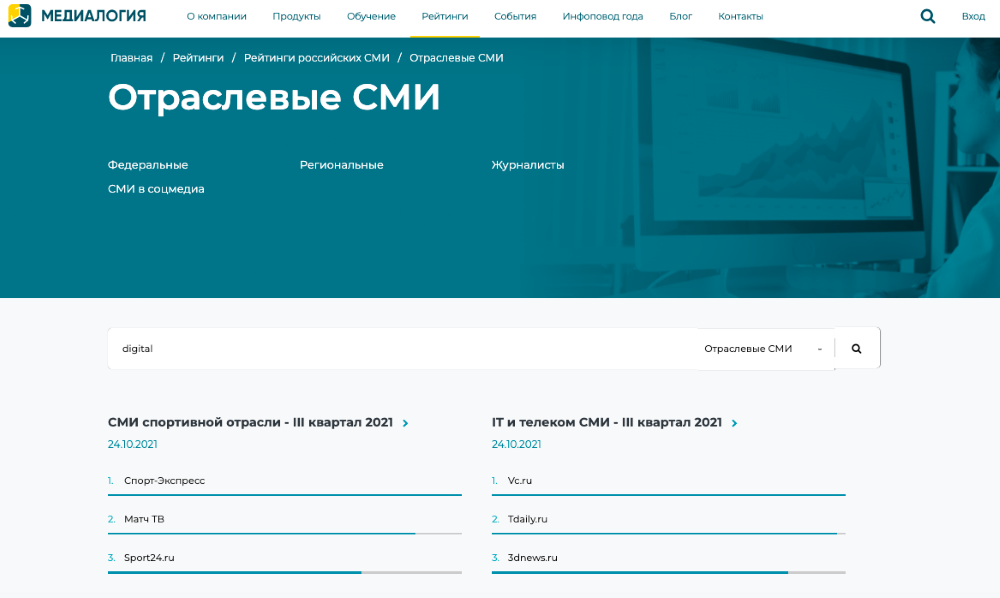Go to О компании in navigation
1000x598 pixels.
pos(216,16)
